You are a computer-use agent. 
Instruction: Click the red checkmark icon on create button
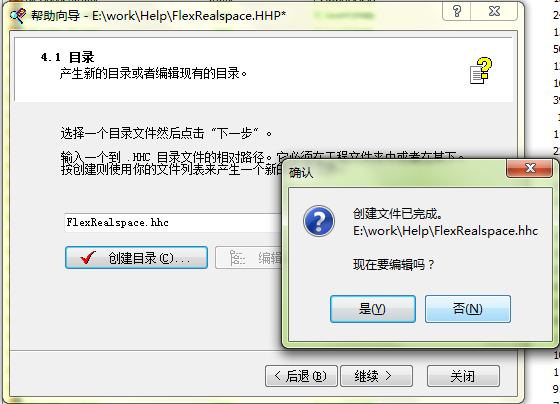[x=88, y=257]
